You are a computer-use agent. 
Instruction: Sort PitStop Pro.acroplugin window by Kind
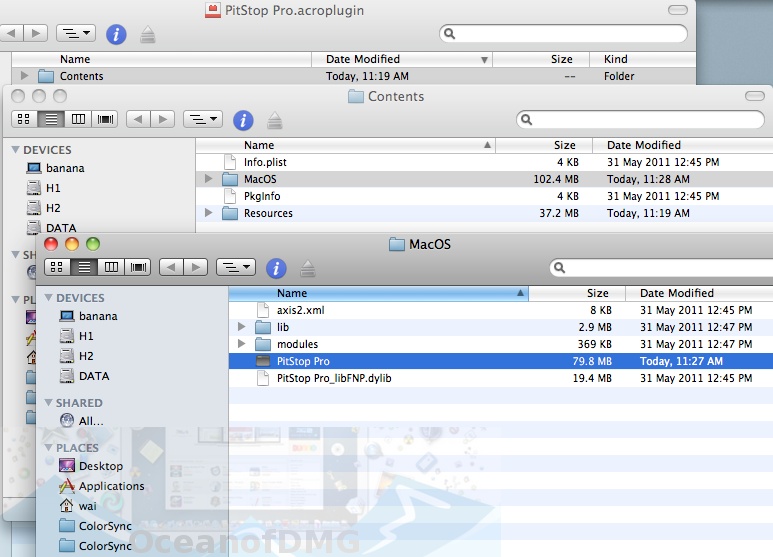(x=643, y=60)
